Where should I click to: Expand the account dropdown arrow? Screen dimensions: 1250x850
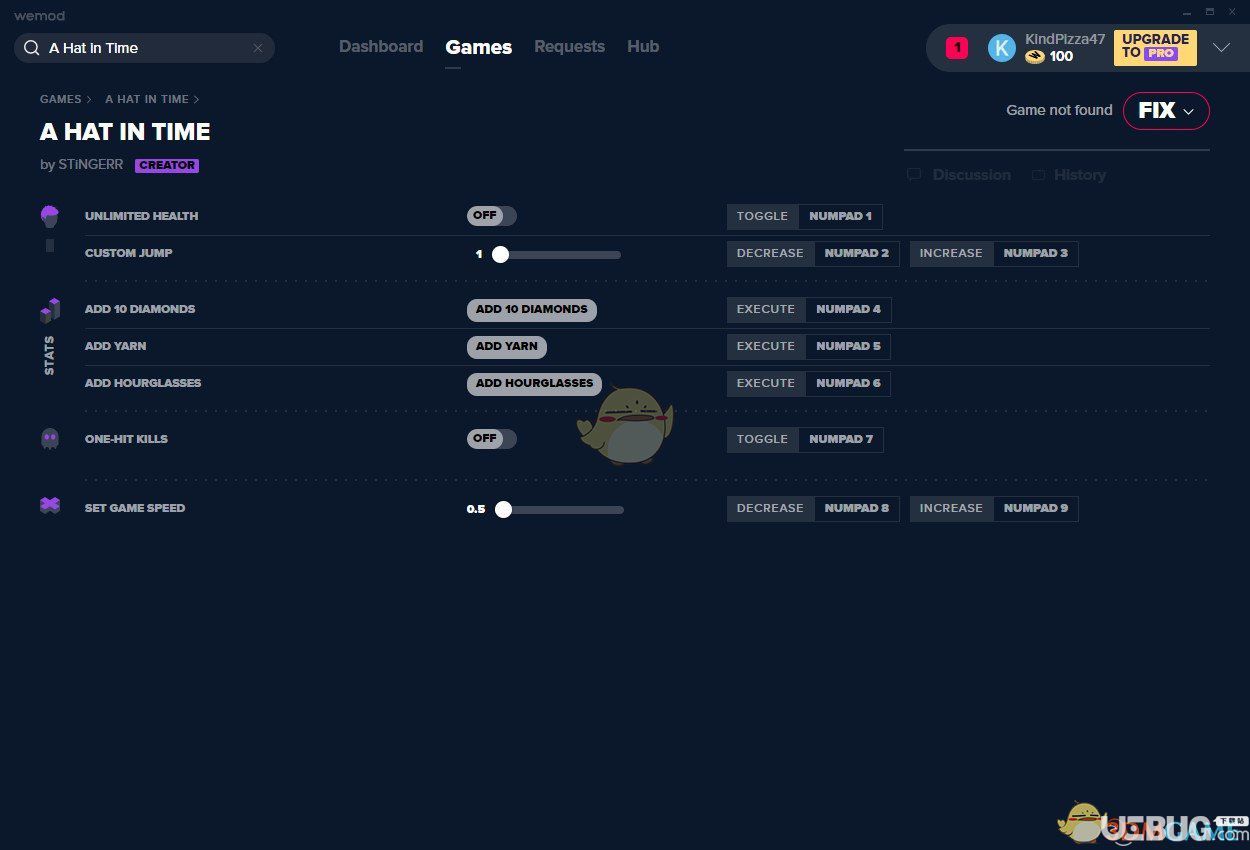1221,47
